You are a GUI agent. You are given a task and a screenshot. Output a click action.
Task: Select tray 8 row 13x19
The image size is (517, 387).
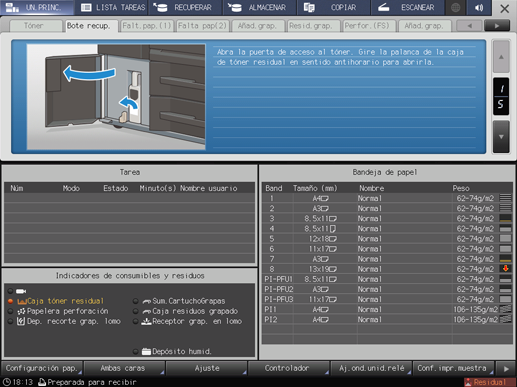(x=387, y=269)
